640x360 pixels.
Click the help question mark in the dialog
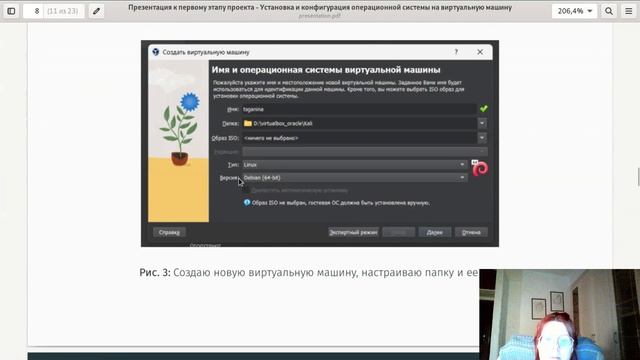456,52
